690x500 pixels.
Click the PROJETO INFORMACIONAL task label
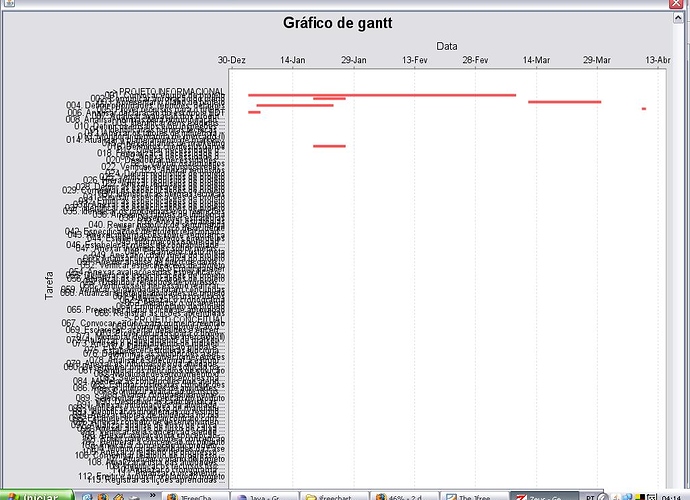(172, 92)
